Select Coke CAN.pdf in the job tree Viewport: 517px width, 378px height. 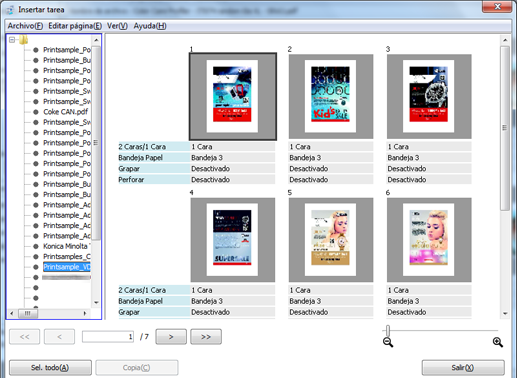[x=66, y=112]
